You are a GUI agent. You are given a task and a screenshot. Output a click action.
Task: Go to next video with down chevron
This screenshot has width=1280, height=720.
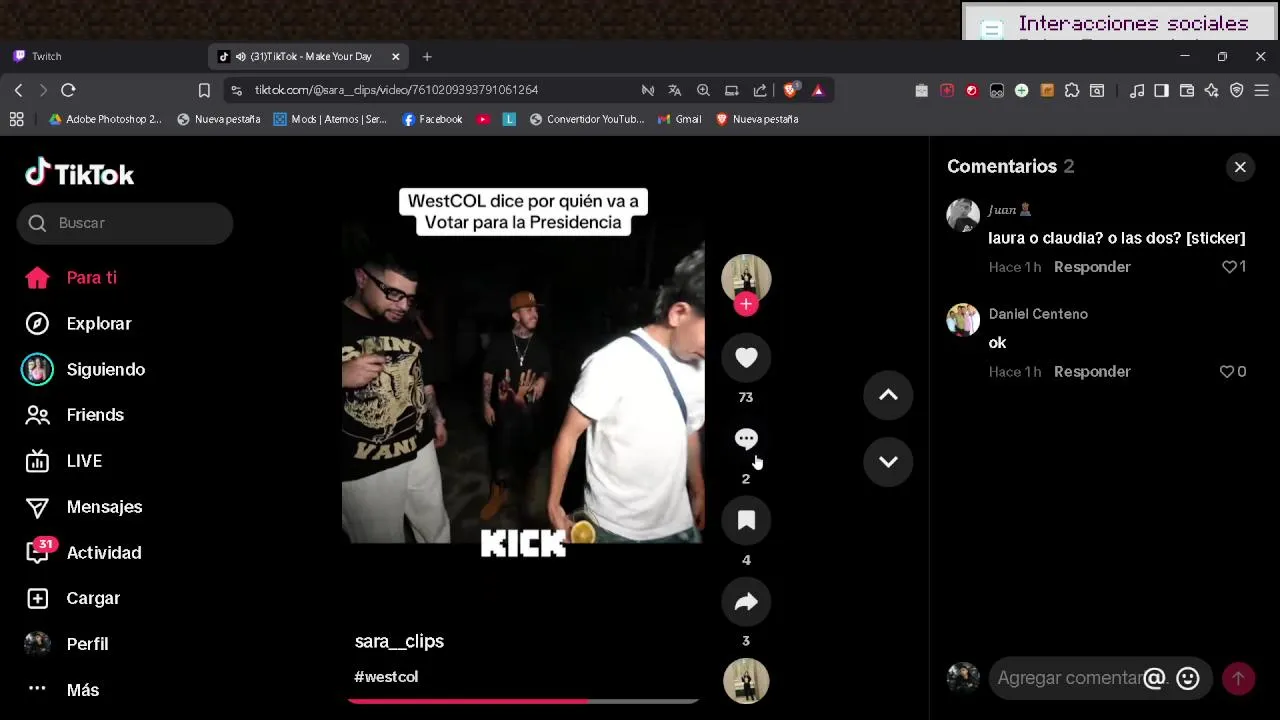(x=888, y=462)
